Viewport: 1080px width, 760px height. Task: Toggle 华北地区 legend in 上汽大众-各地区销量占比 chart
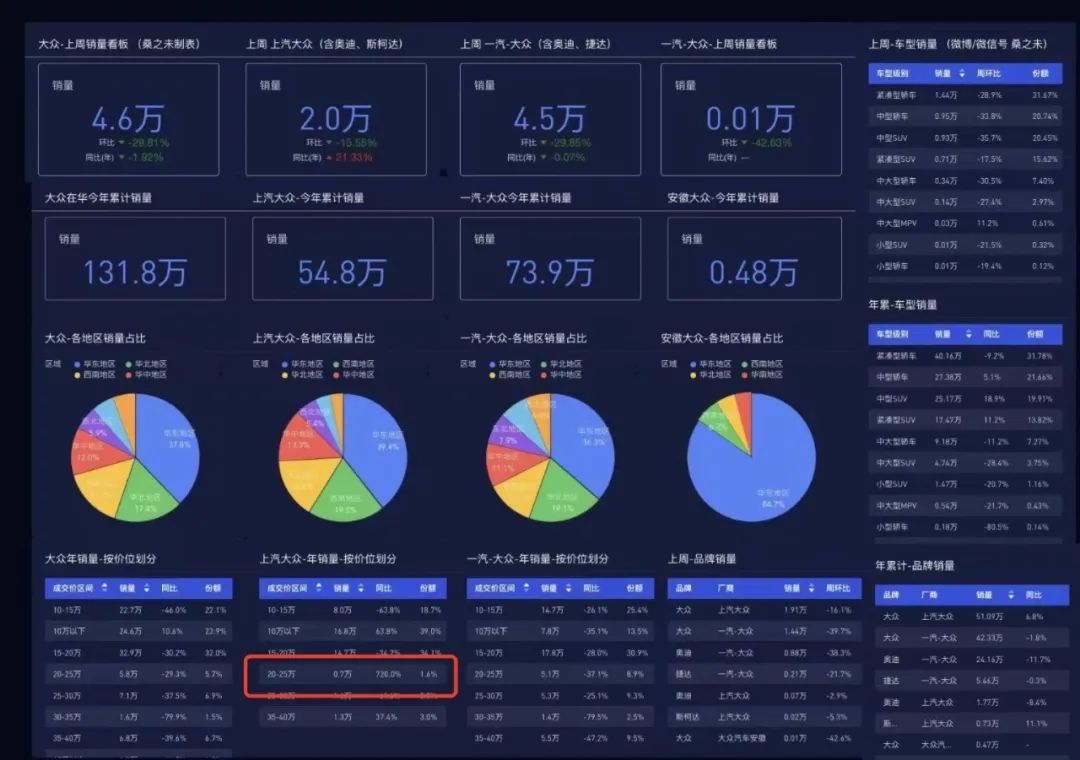[x=302, y=375]
